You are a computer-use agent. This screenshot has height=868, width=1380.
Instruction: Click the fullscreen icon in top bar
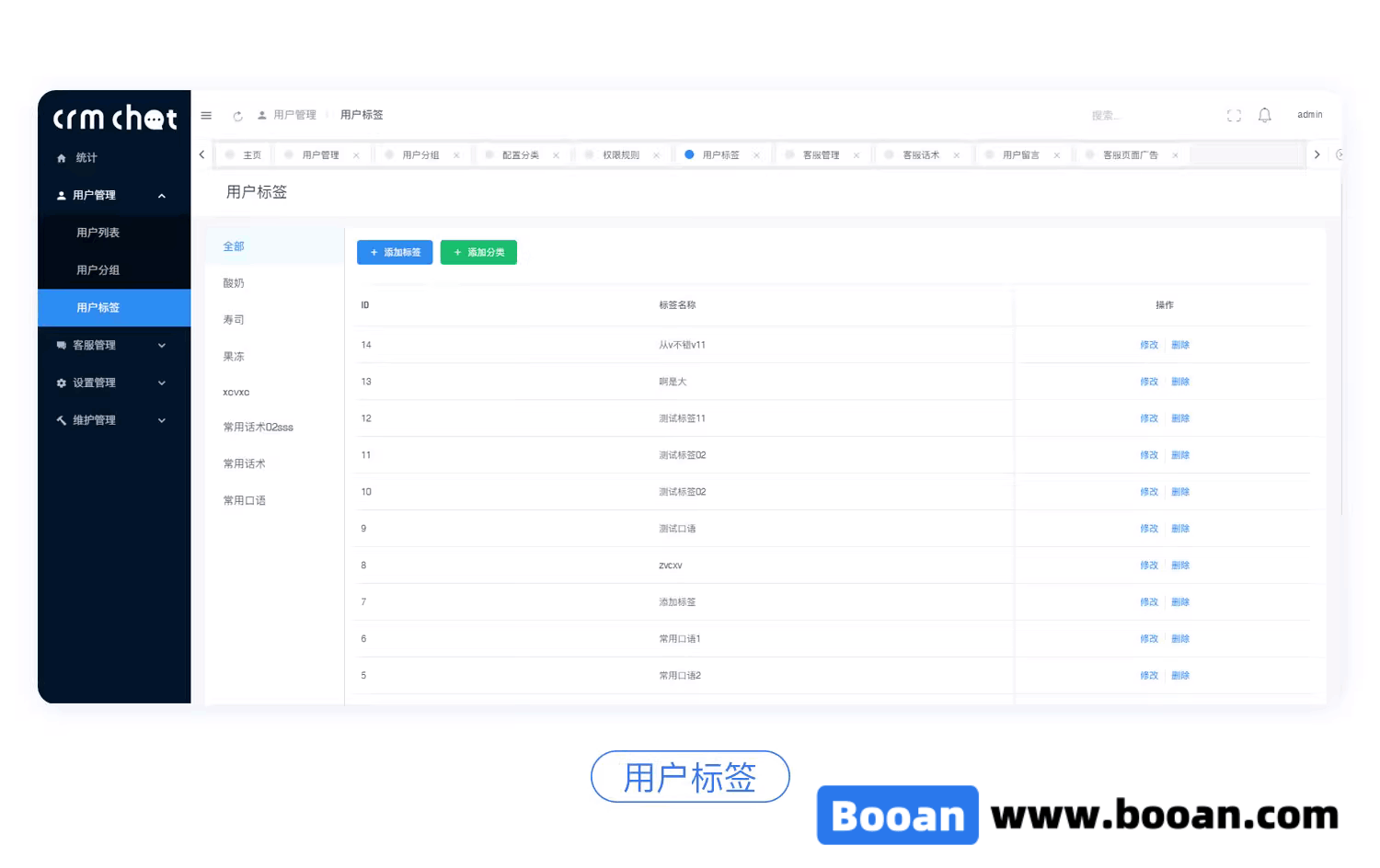coord(1234,115)
